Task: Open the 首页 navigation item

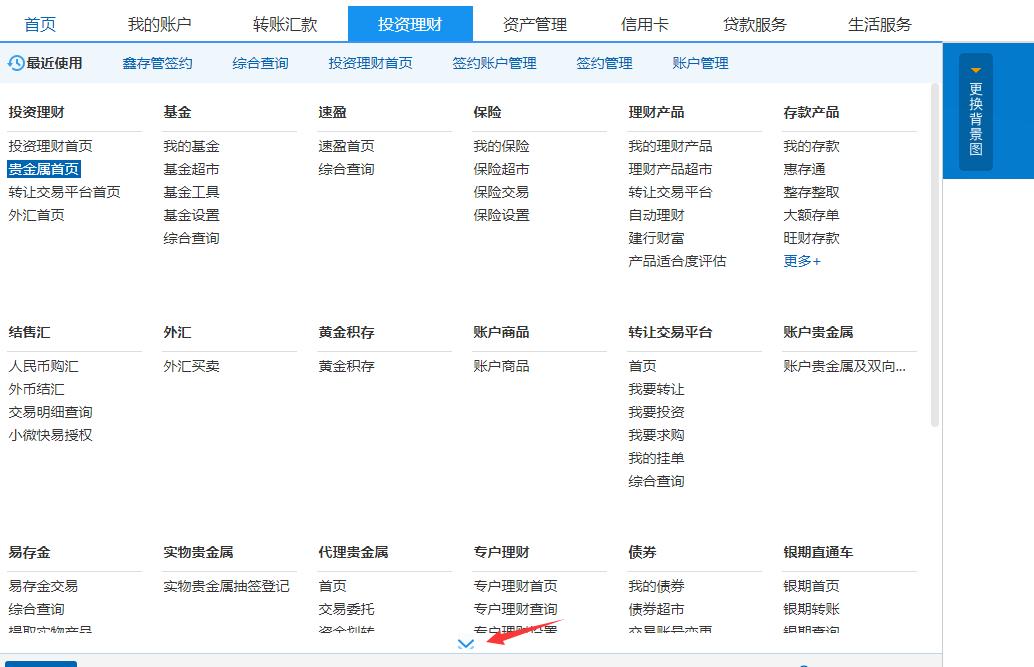Action: tap(40, 23)
